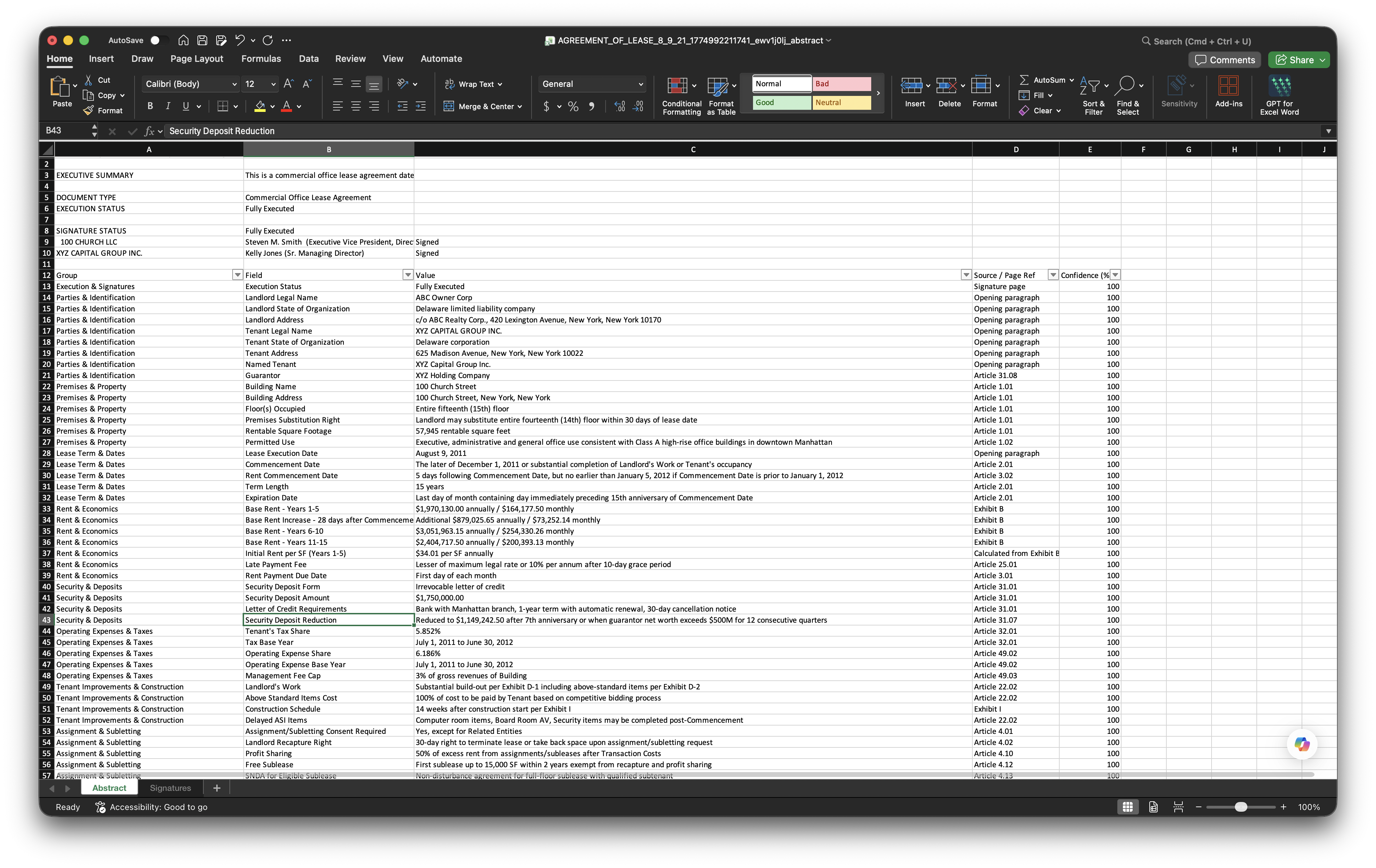Click Accessibility: Good to go status

(152, 807)
